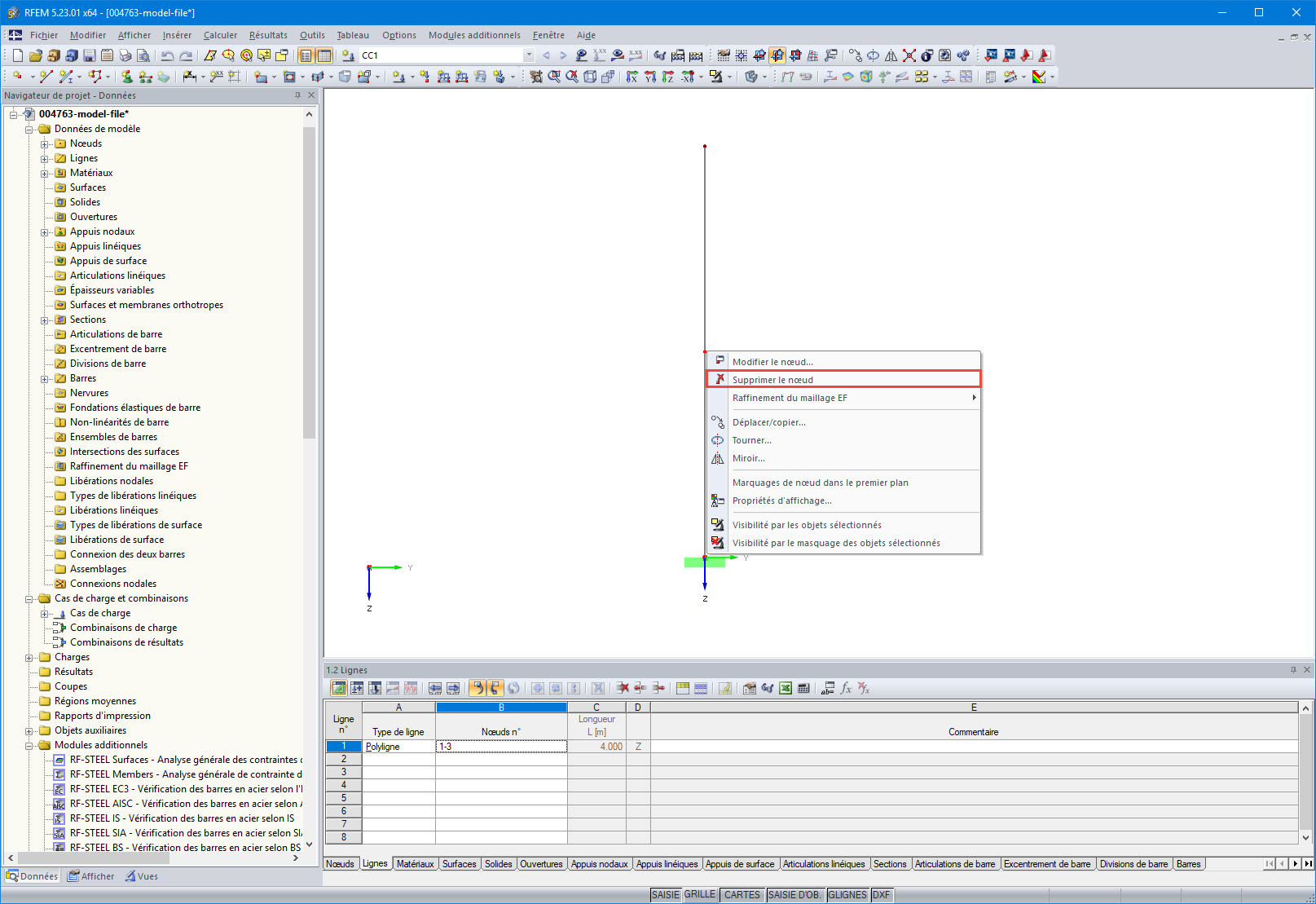This screenshot has height=904, width=1316.
Task: Go to previous load case arrow
Action: (x=546, y=55)
